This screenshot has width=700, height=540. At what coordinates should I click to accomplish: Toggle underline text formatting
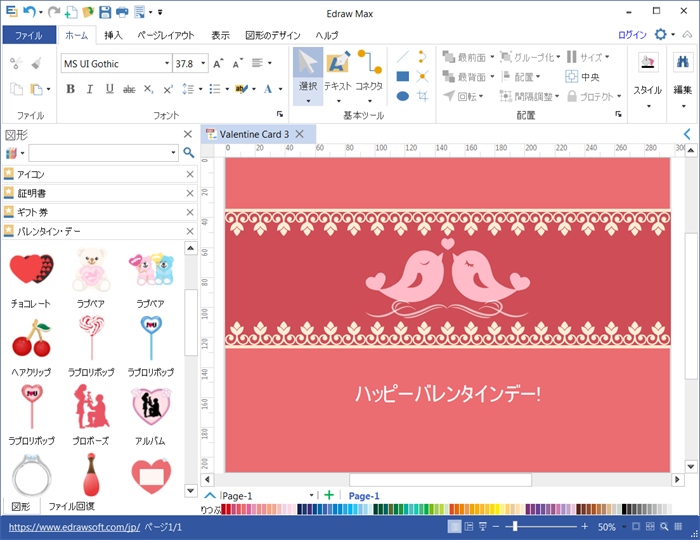[x=108, y=89]
